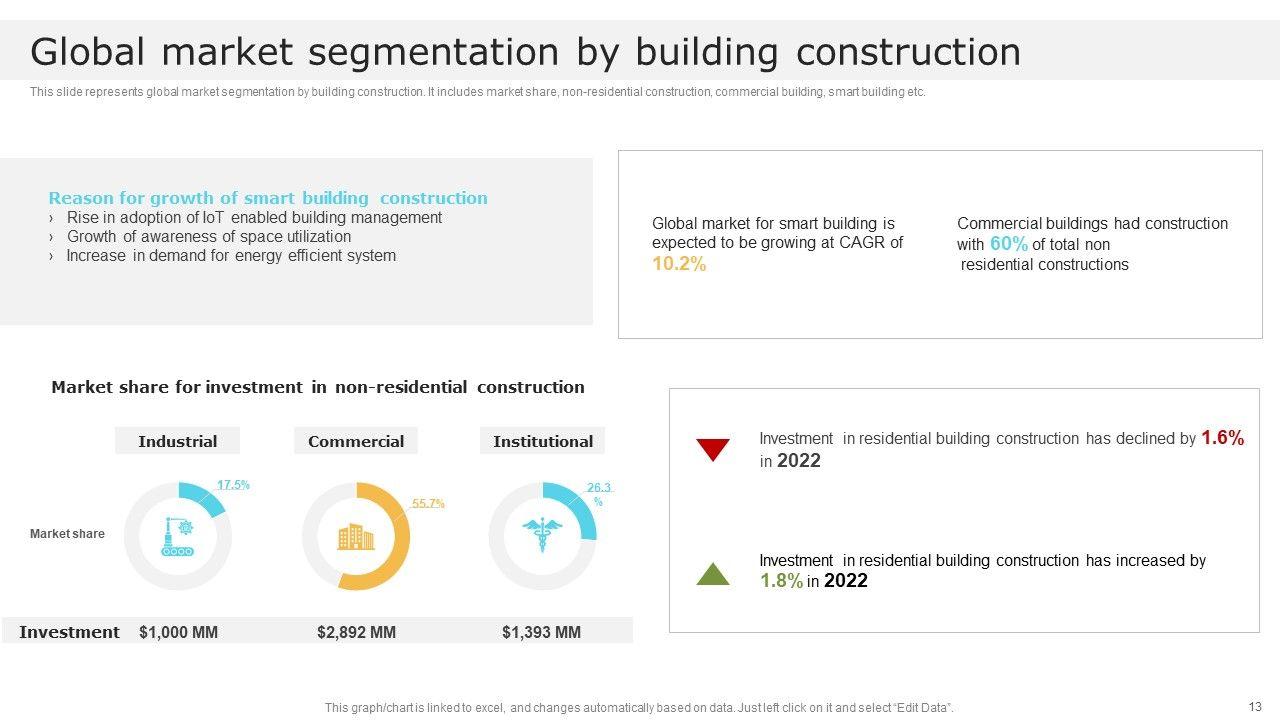Click bullet 'Increase in demand for energy efficient system'

click(x=231, y=255)
